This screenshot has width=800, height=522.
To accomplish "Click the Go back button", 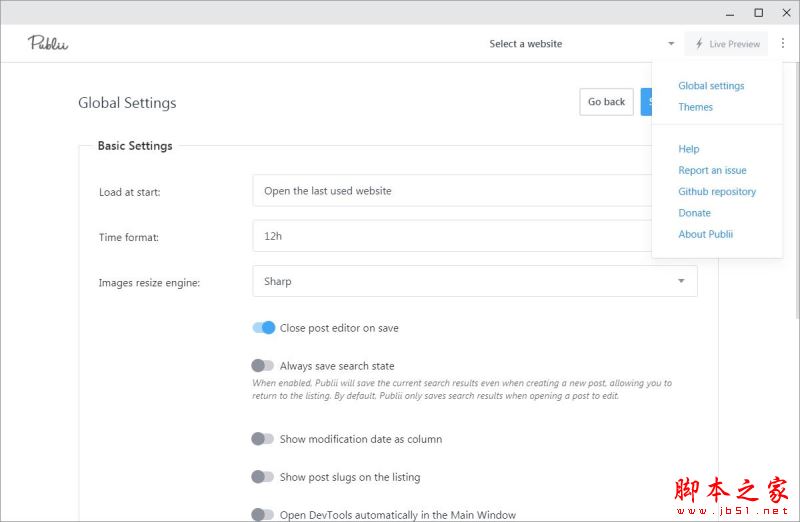I will click(x=606, y=102).
